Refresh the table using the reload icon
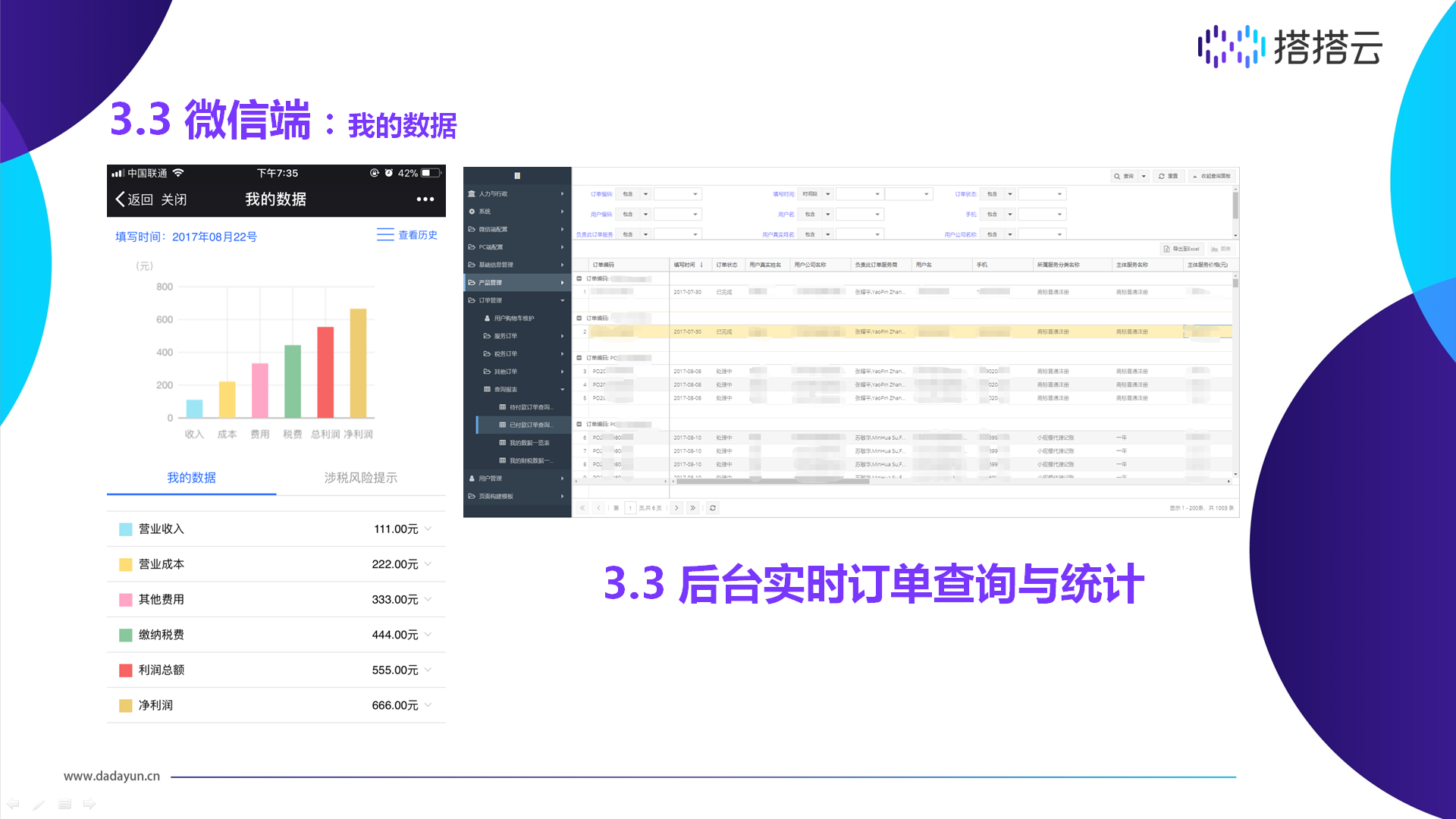This screenshot has width=1456, height=819. pos(713,508)
